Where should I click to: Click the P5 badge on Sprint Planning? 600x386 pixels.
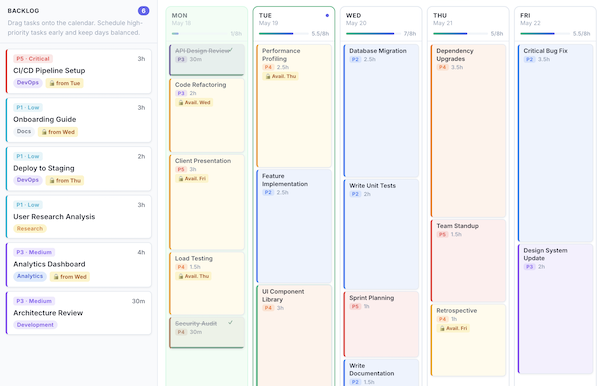(x=355, y=306)
